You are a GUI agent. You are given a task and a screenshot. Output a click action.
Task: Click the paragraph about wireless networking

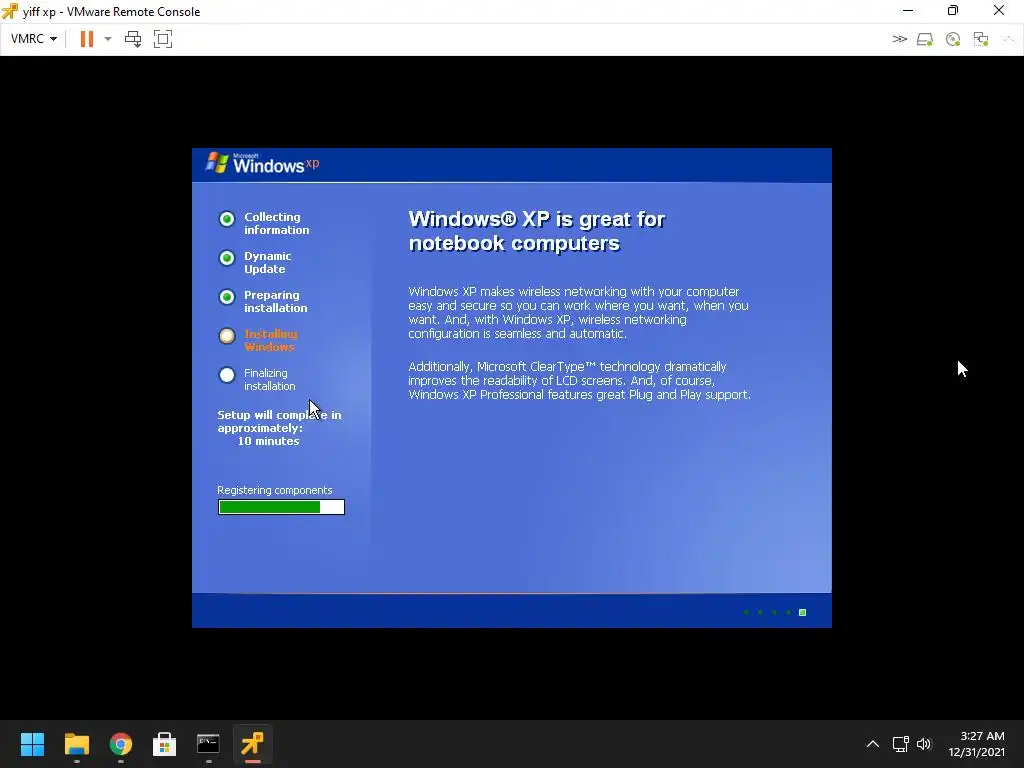tap(578, 312)
